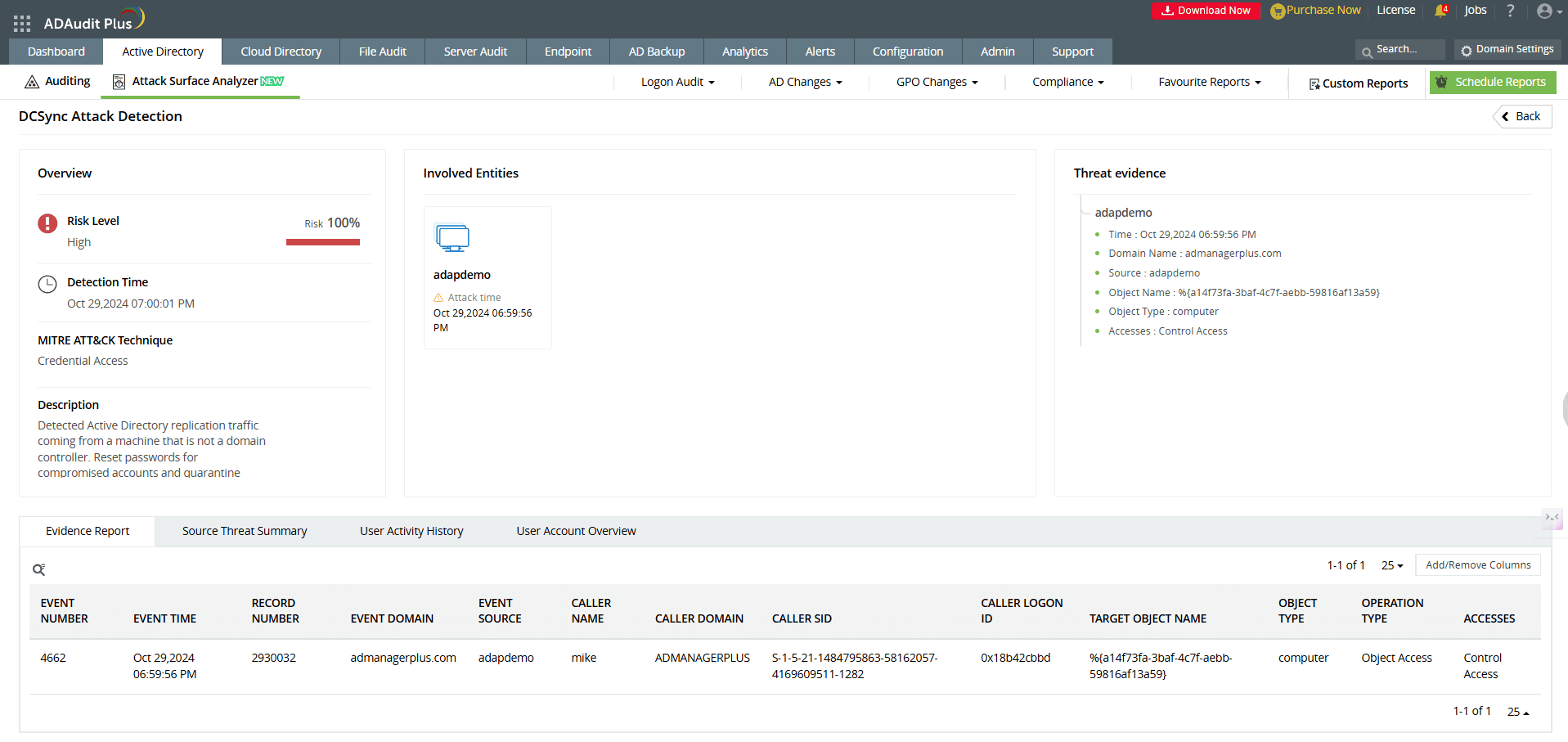The height and width of the screenshot is (742, 1568).
Task: Open the help question mark icon
Action: (1510, 11)
